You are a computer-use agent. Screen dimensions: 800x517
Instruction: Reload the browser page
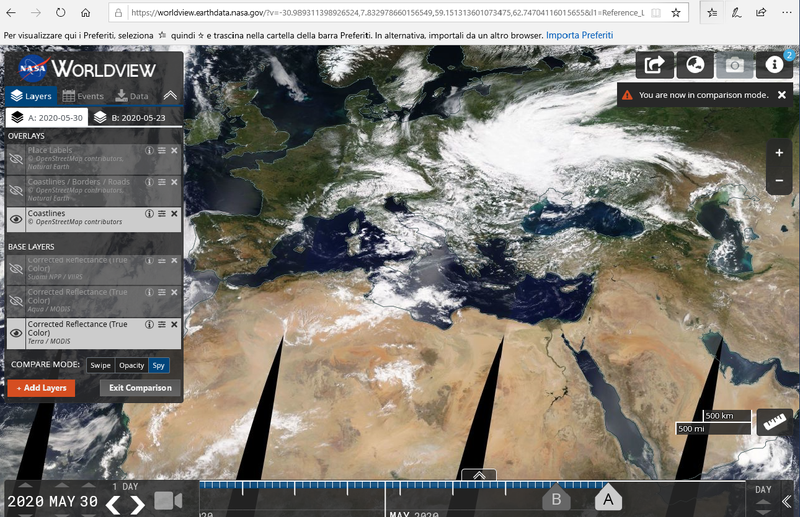pos(60,13)
